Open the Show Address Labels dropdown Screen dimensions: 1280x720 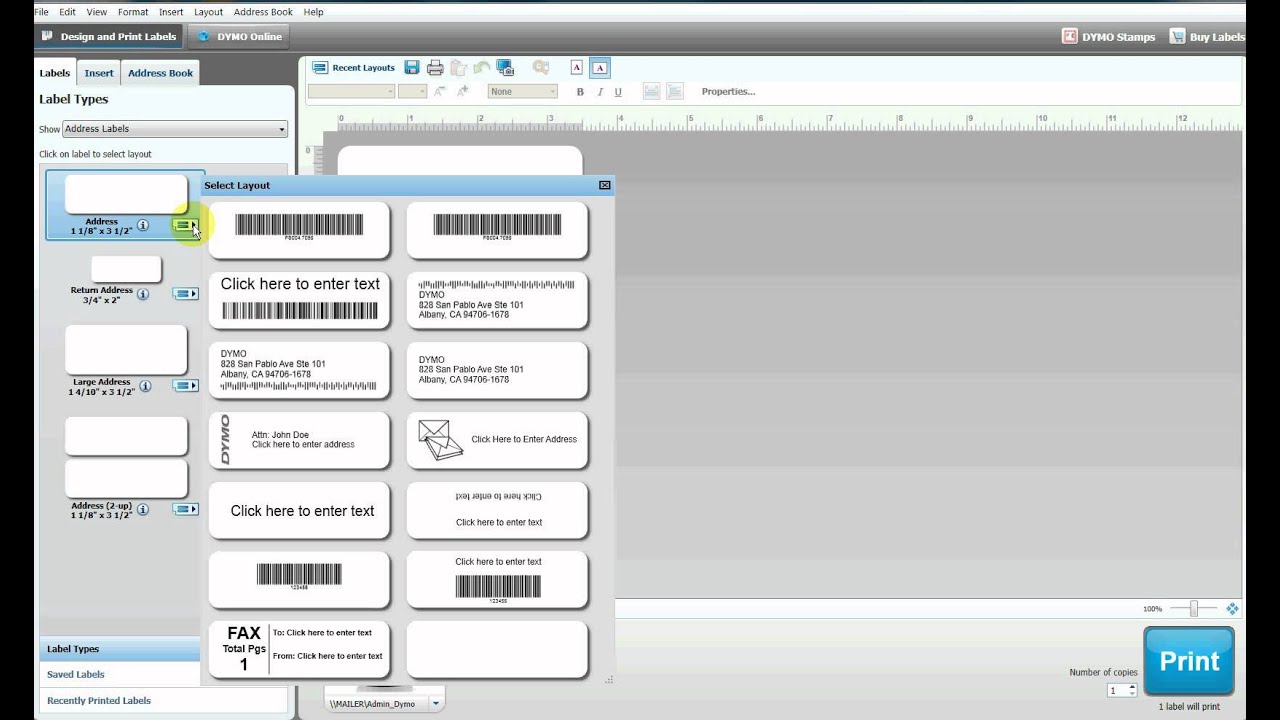pos(175,129)
